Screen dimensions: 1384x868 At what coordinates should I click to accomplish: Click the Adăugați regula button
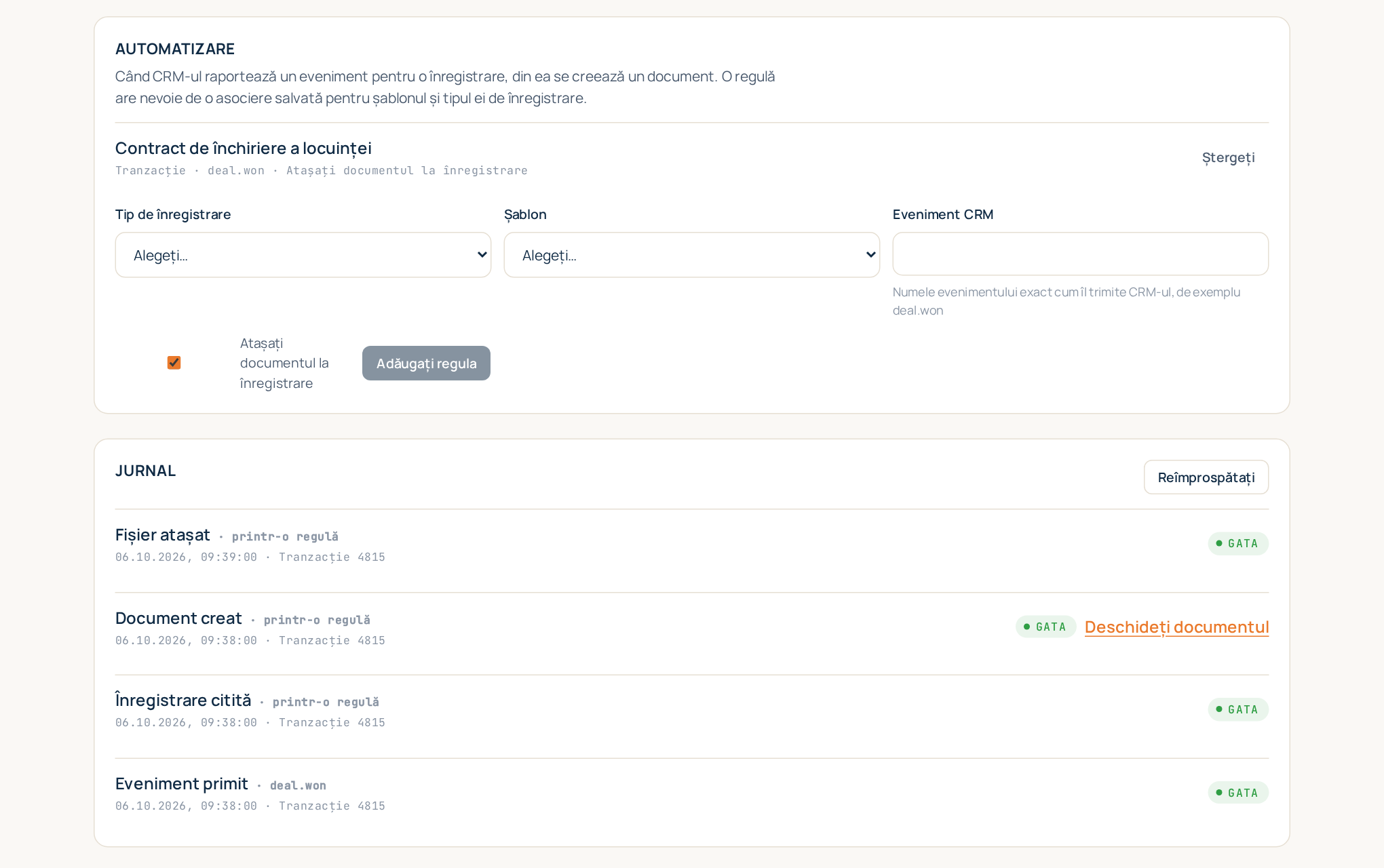426,363
